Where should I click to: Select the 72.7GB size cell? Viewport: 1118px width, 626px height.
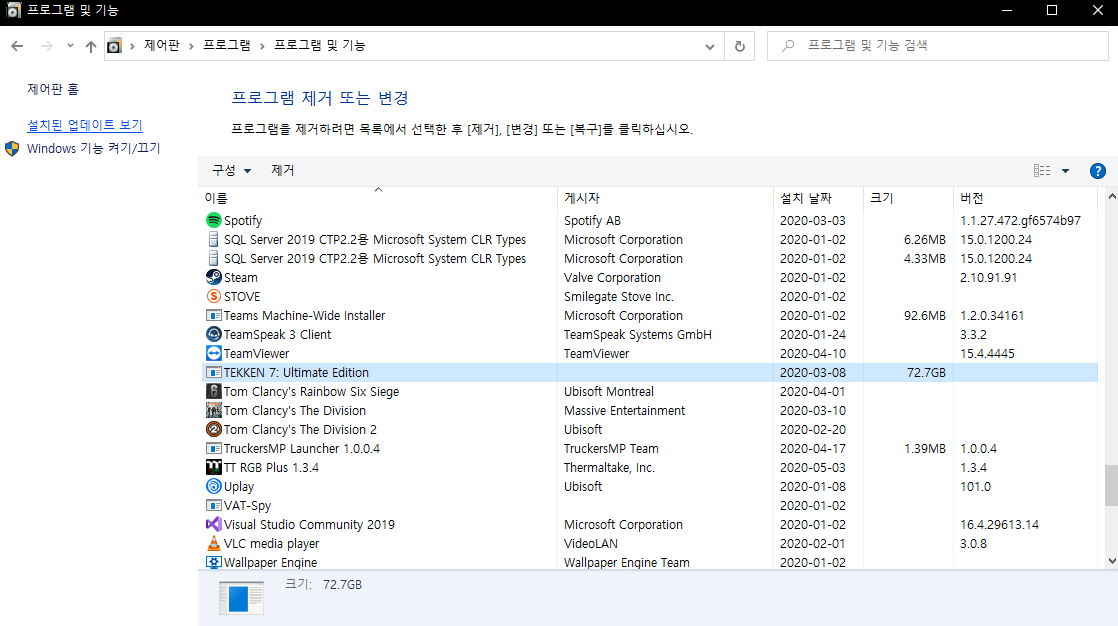(x=926, y=372)
